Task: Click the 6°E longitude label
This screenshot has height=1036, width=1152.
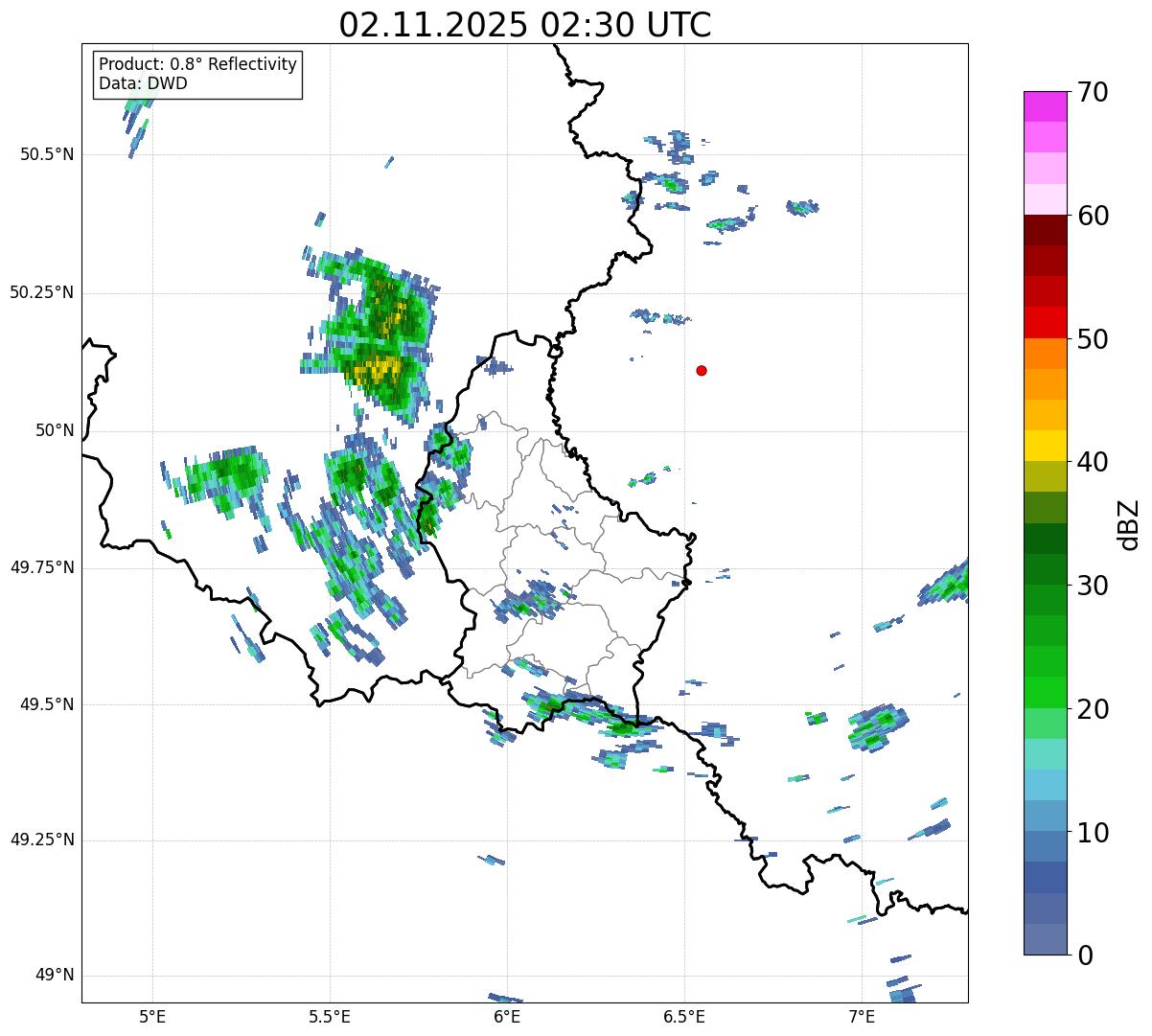Action: tap(507, 1017)
